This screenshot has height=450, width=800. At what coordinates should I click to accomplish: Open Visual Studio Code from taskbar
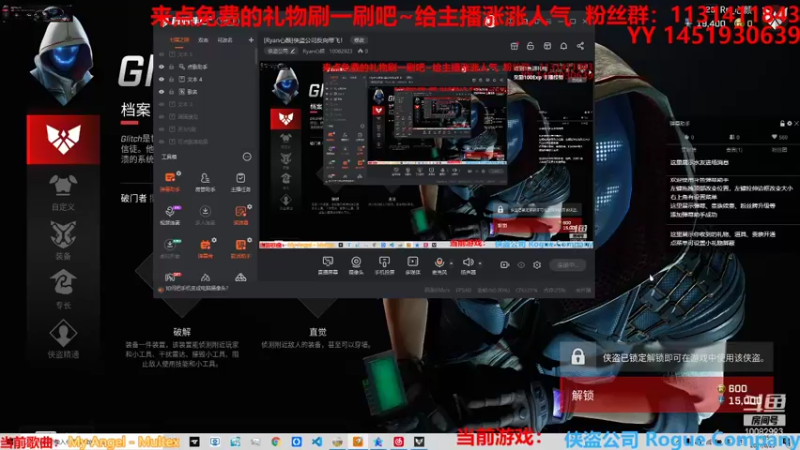click(x=317, y=441)
